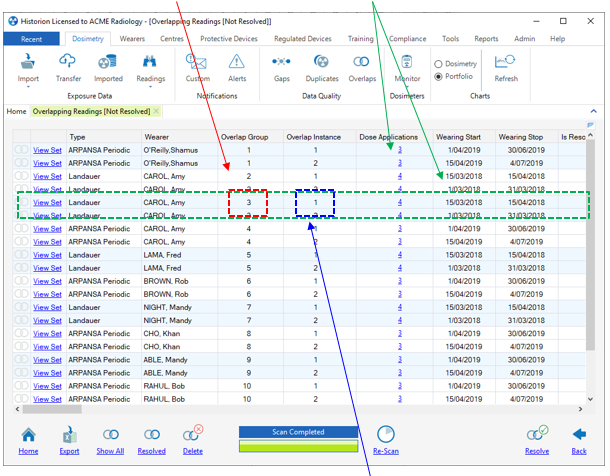Open View Set for O'Reilly instance 1
Image resolution: width=610 pixels, height=476 pixels.
click(47, 150)
